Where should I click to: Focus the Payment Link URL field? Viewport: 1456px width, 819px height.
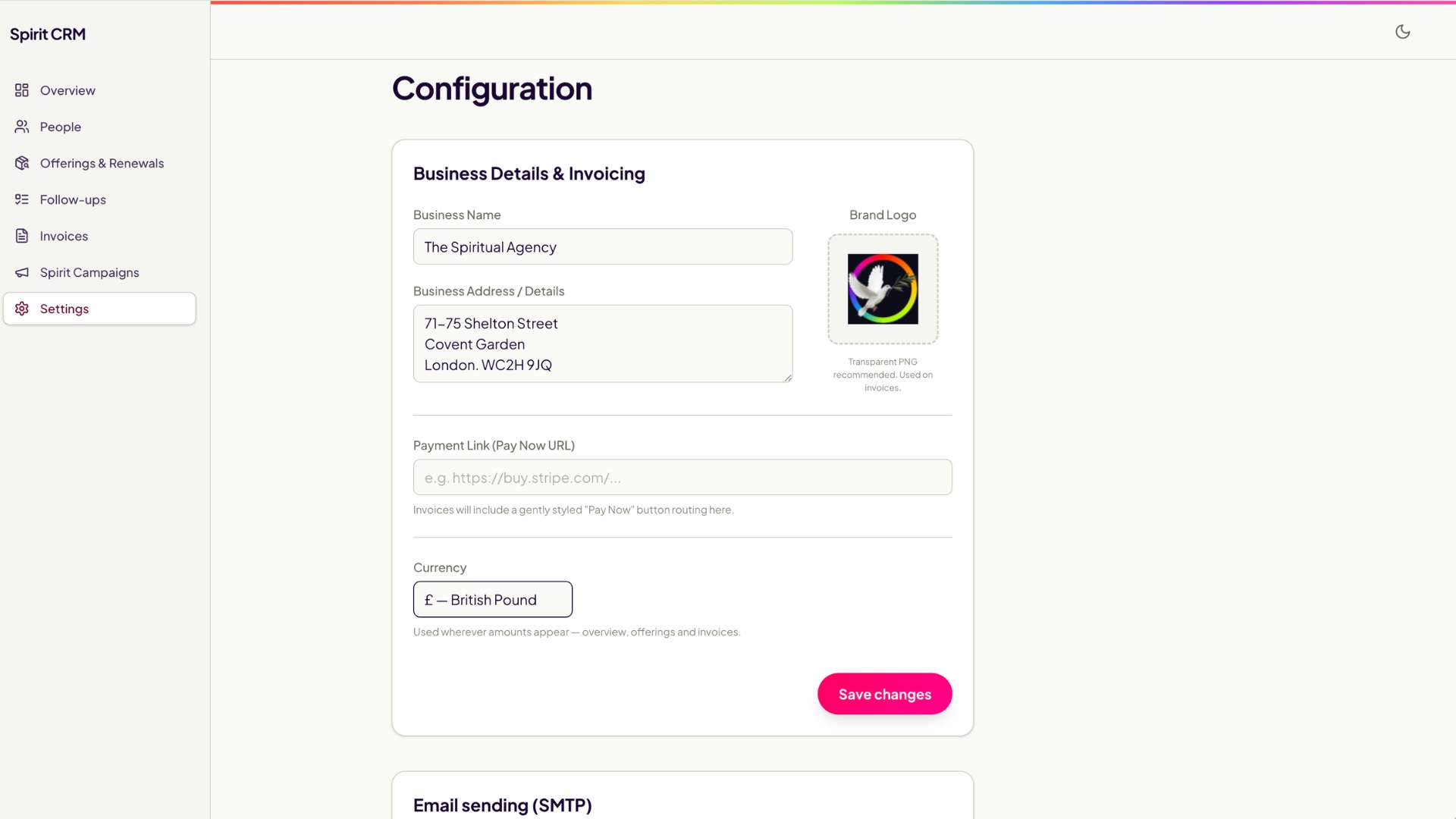682,477
